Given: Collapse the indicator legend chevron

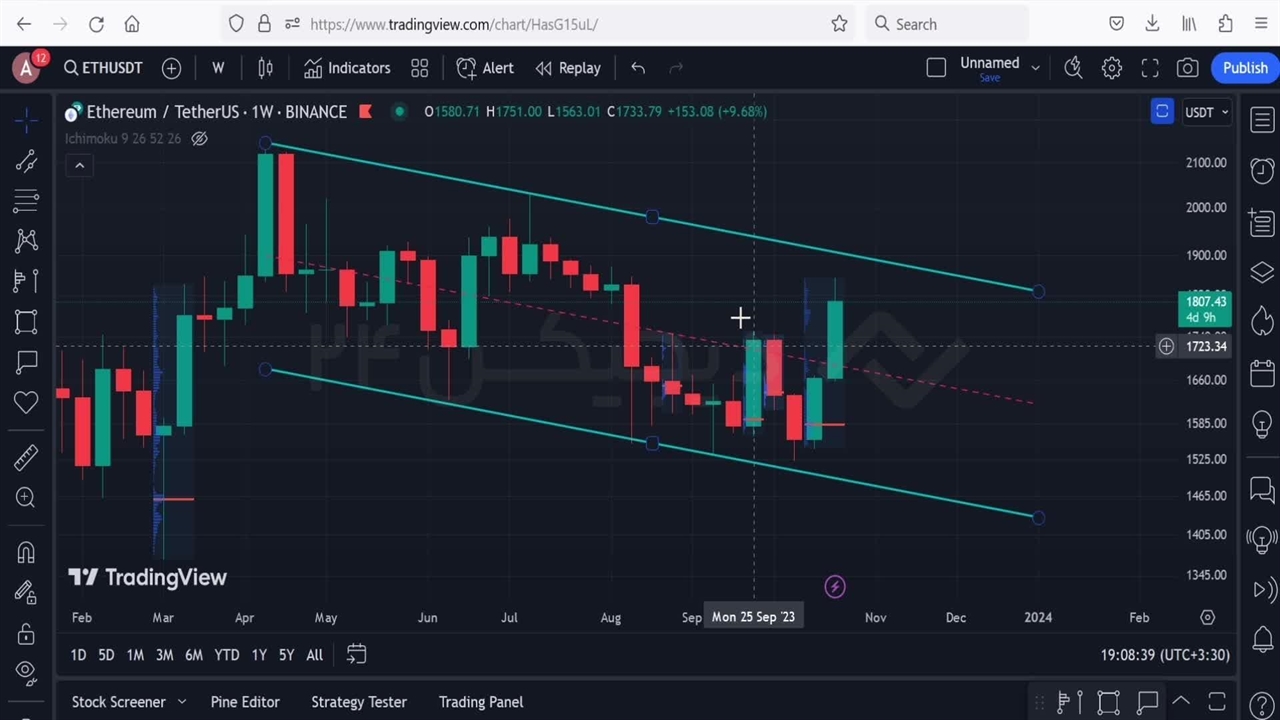Looking at the screenshot, I should (x=80, y=166).
